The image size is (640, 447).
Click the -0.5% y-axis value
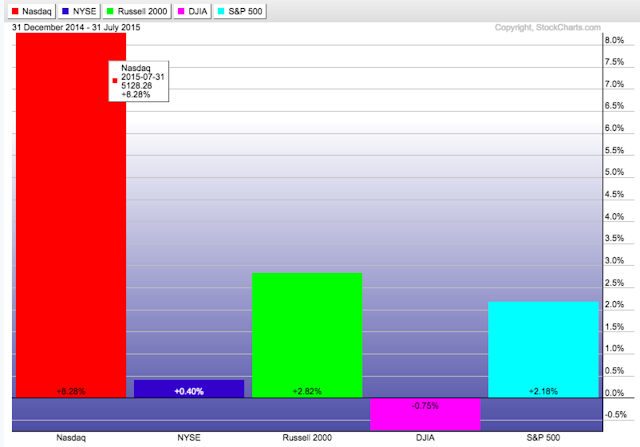click(x=616, y=415)
